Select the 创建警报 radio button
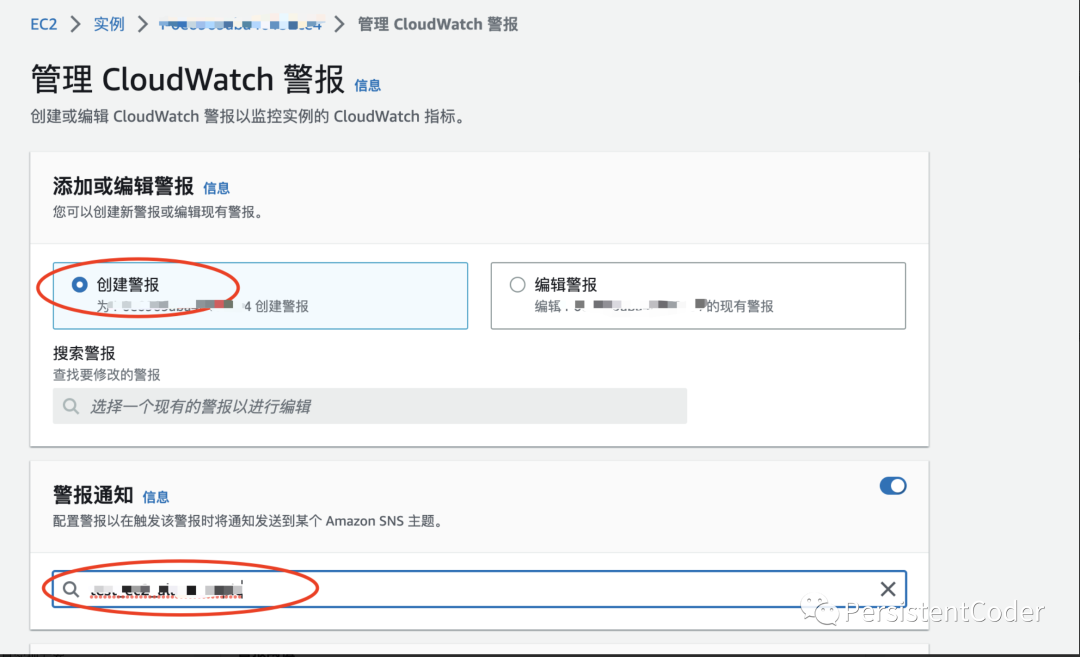Viewport: 1080px width, 657px height. point(80,284)
